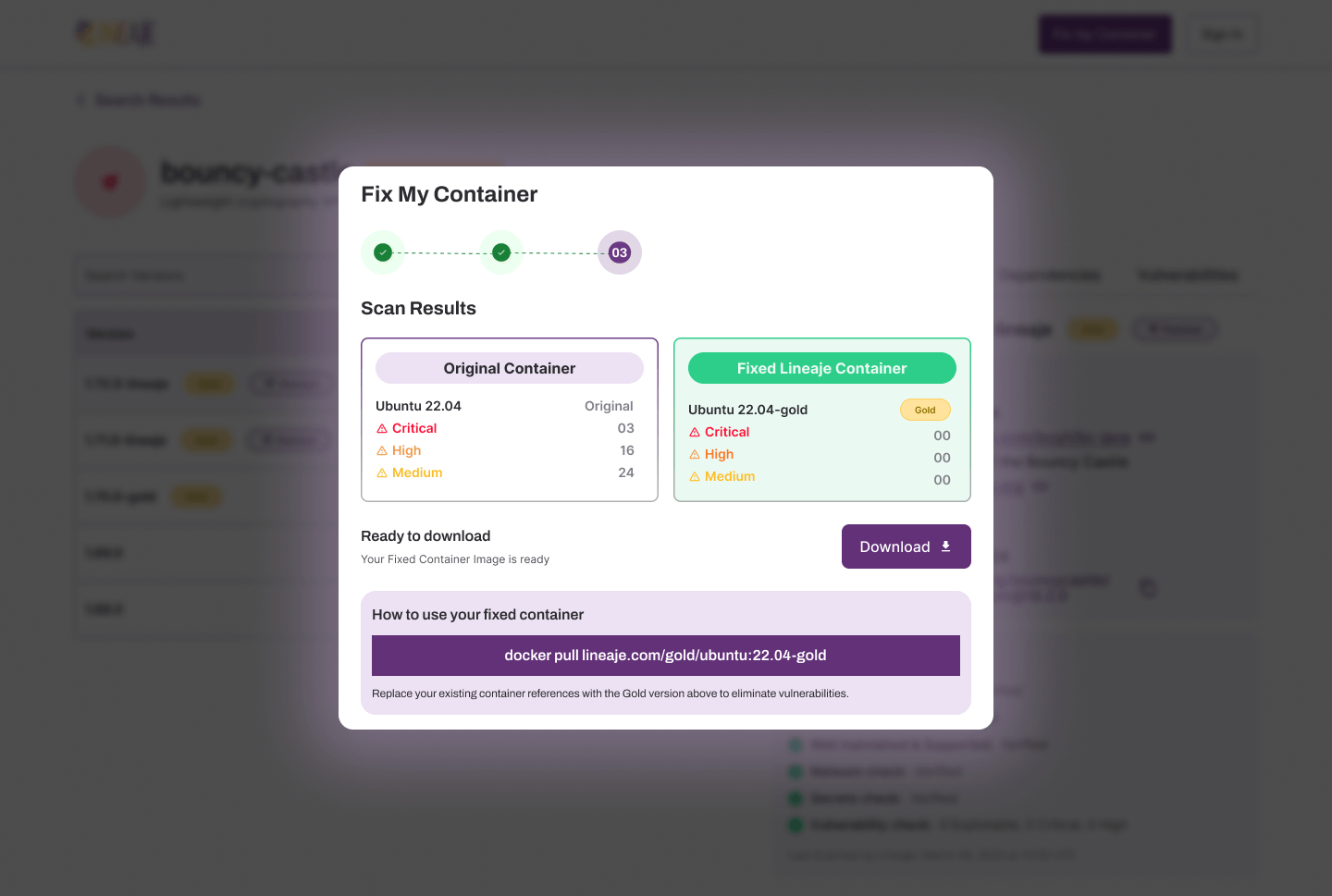The image size is (1332, 896).
Task: Click the High warning icon in Fixed Lineaje Container
Action: click(x=695, y=455)
